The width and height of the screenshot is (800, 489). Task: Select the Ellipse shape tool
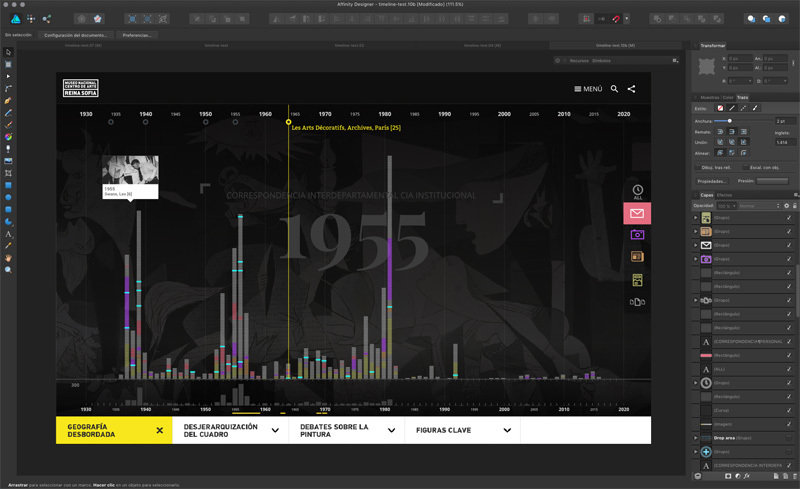8,197
